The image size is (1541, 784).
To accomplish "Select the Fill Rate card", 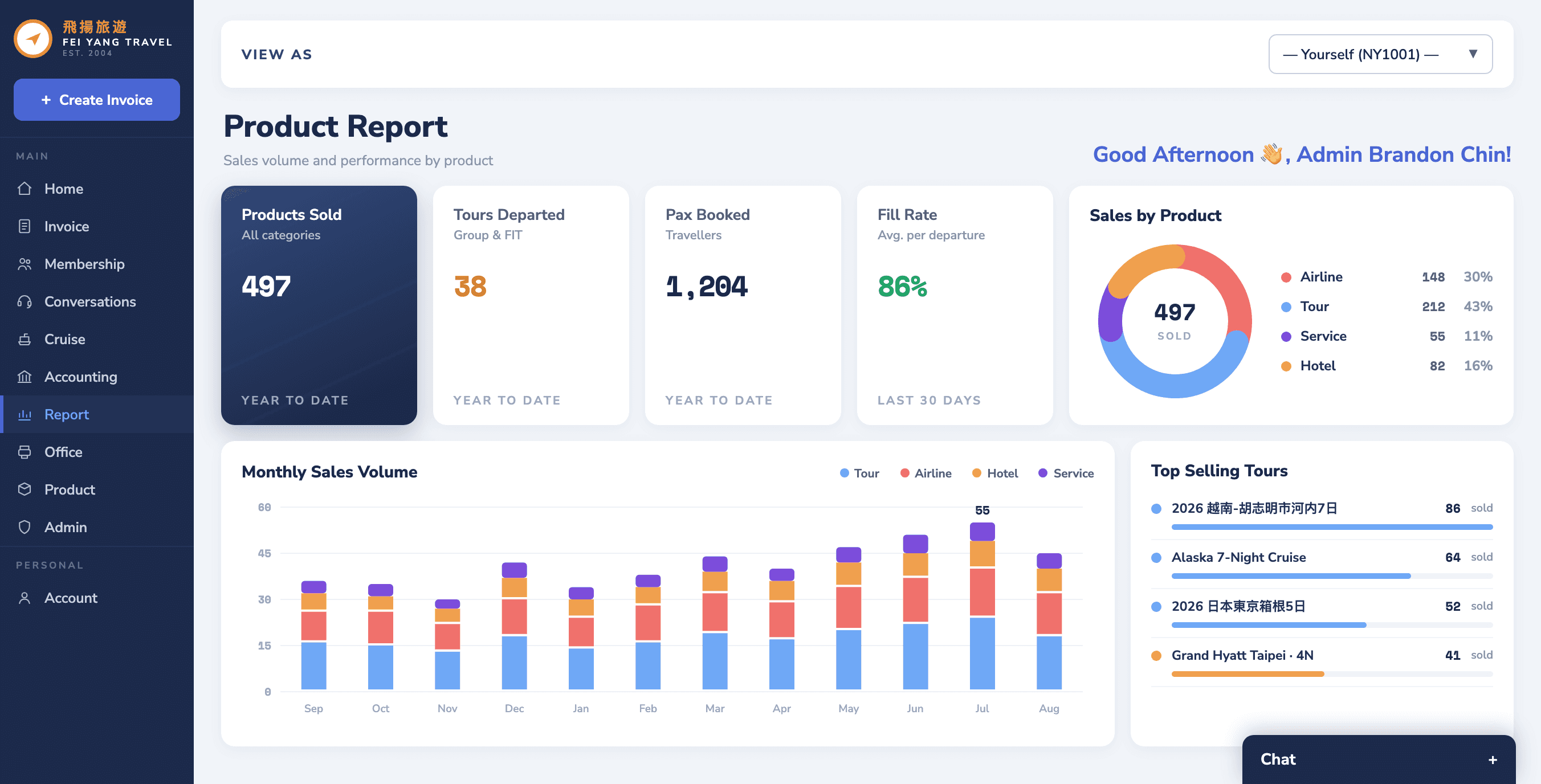I will (x=955, y=305).
